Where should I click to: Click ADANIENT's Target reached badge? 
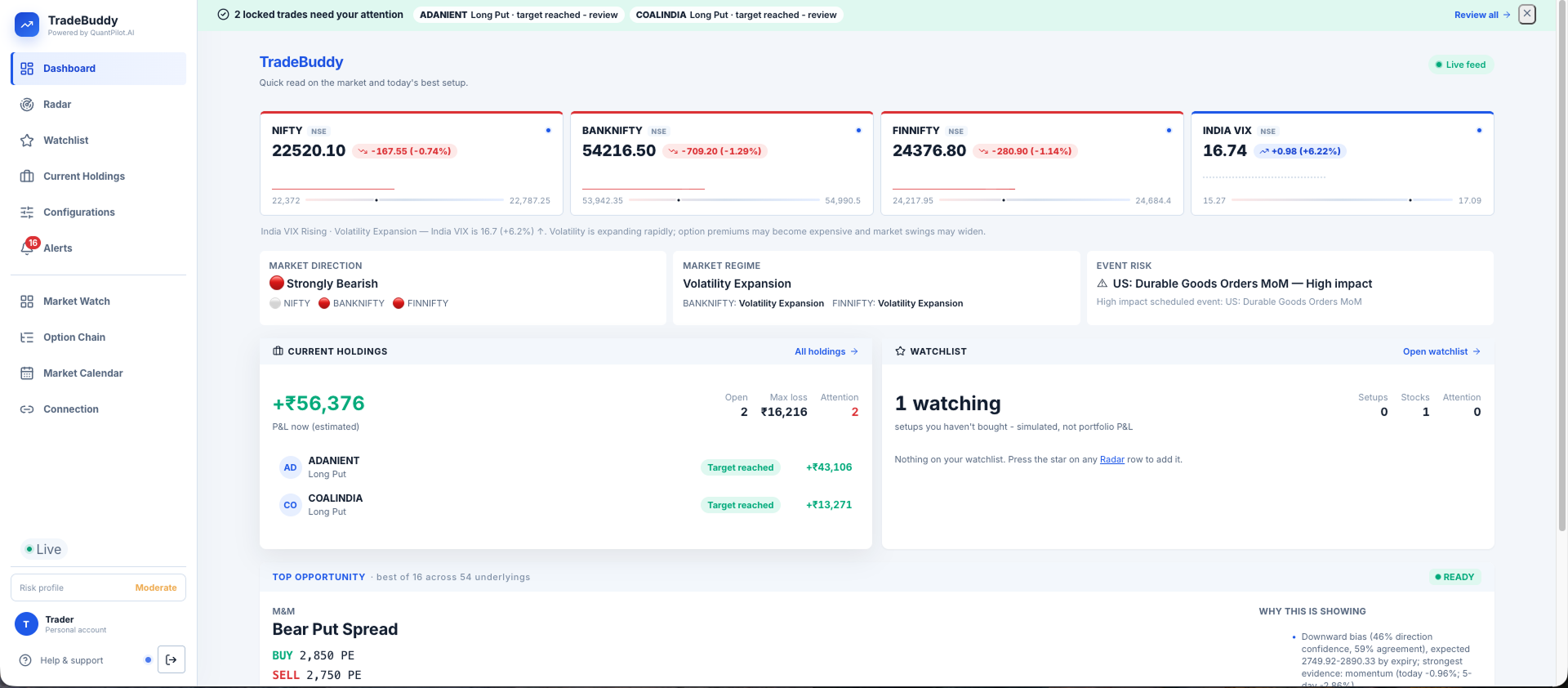[740, 467]
